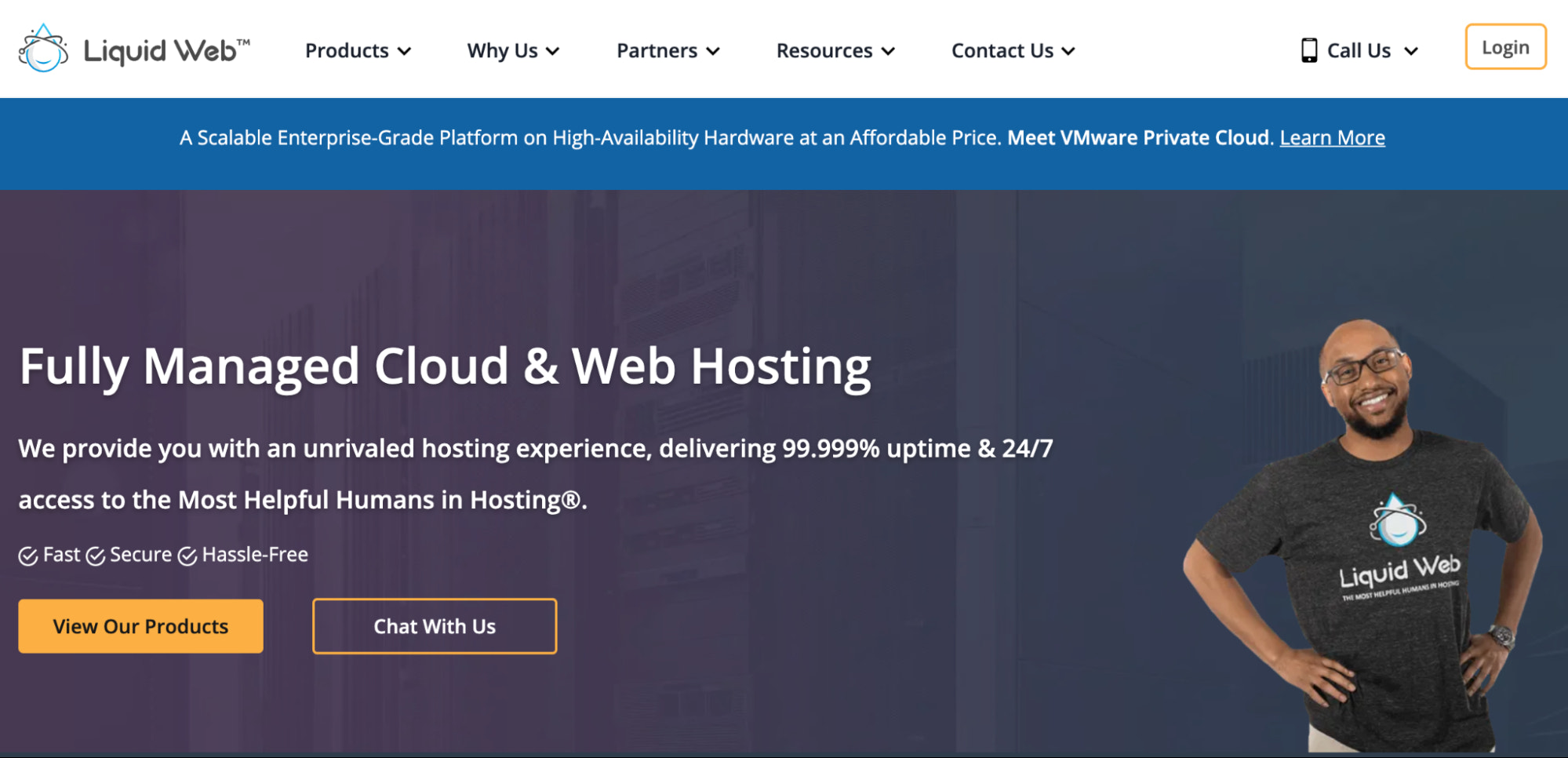
Task: Expand the Partners dropdown chevron
Action: click(713, 52)
